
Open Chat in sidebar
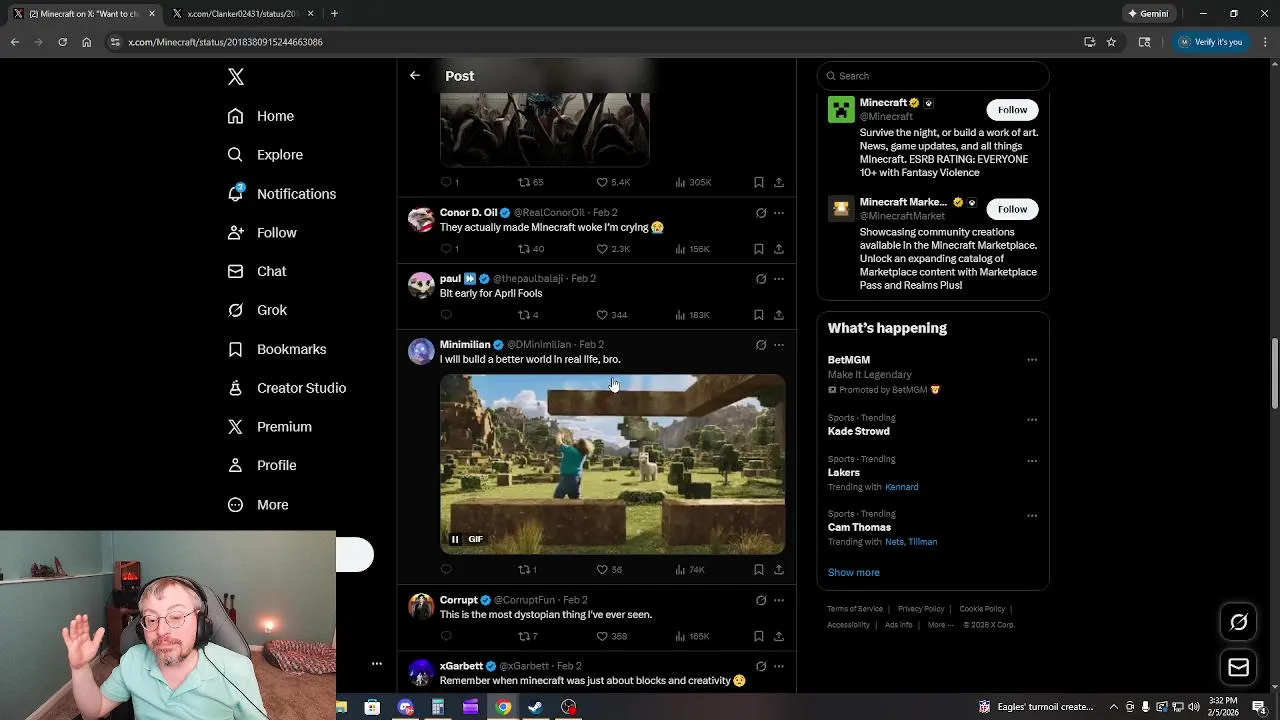click(x=257, y=271)
